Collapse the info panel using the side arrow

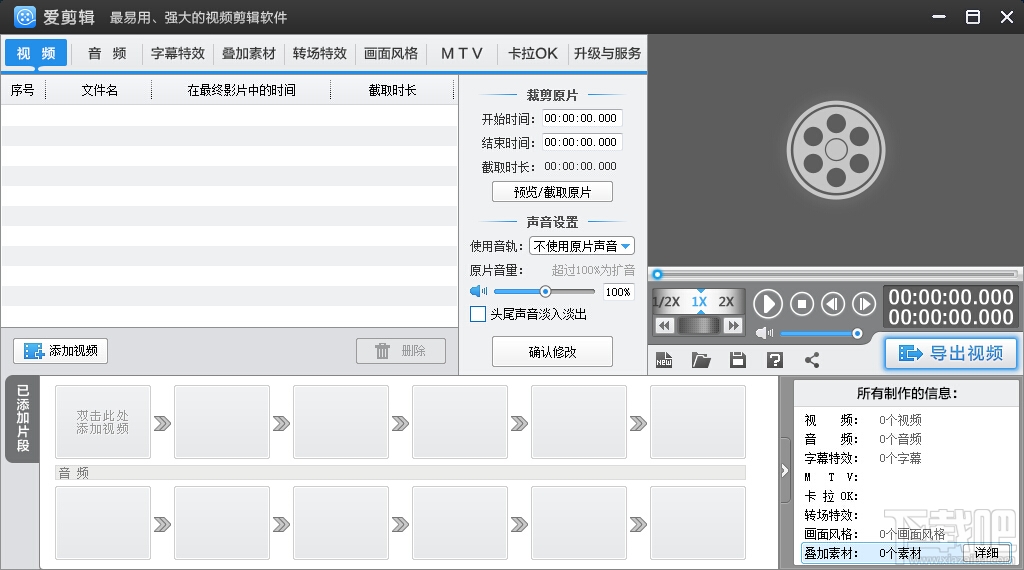[784, 471]
